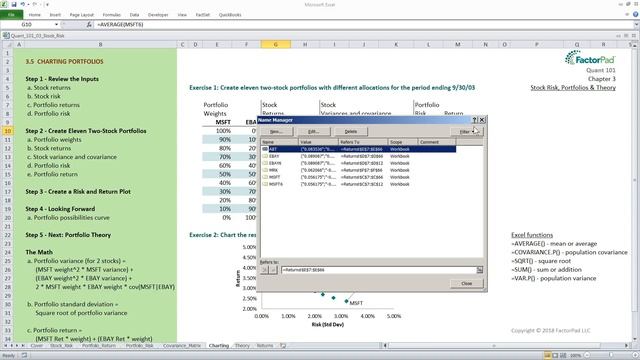Sort by Comment column header
The width and height of the screenshot is (640, 360).
click(x=437, y=142)
